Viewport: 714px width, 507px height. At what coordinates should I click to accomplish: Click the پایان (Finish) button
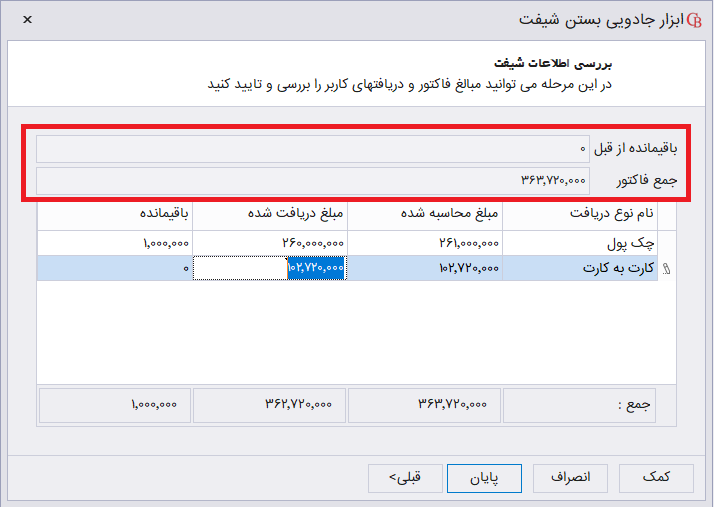pyautogui.click(x=485, y=478)
